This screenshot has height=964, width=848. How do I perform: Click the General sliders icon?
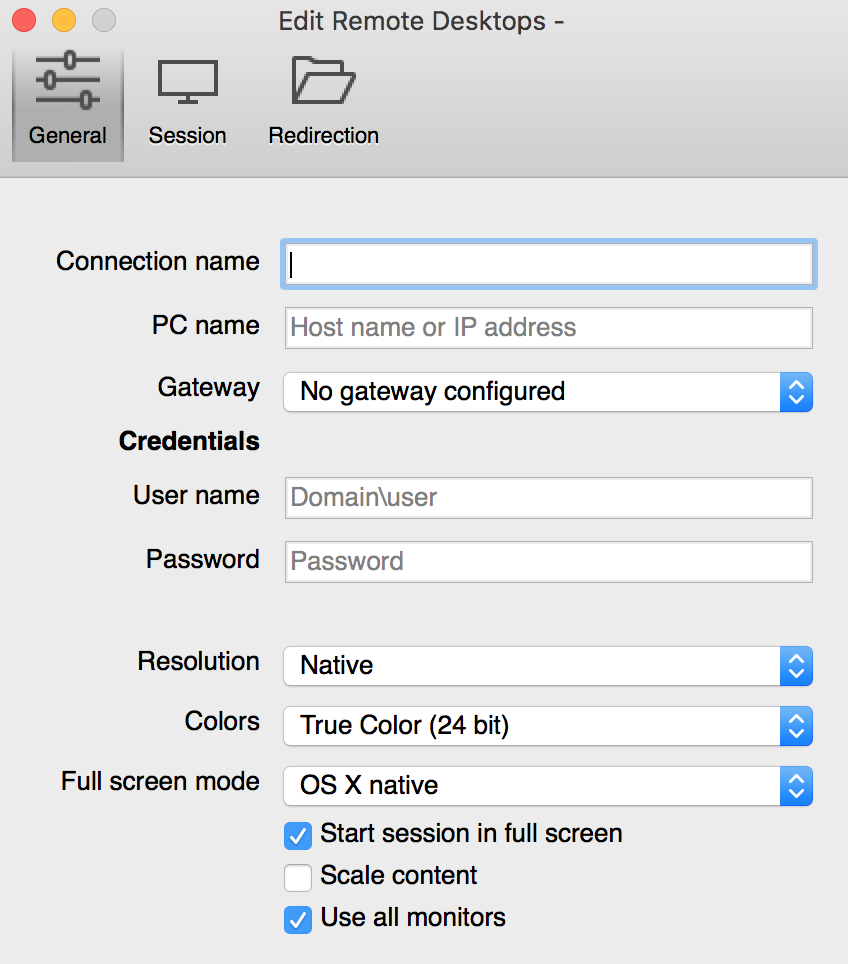pyautogui.click(x=67, y=80)
